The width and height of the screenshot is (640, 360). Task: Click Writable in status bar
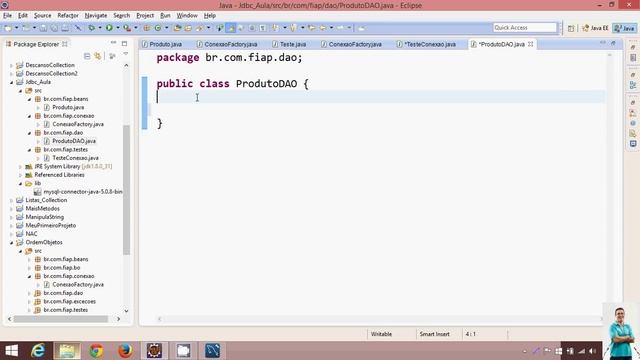[381, 334]
